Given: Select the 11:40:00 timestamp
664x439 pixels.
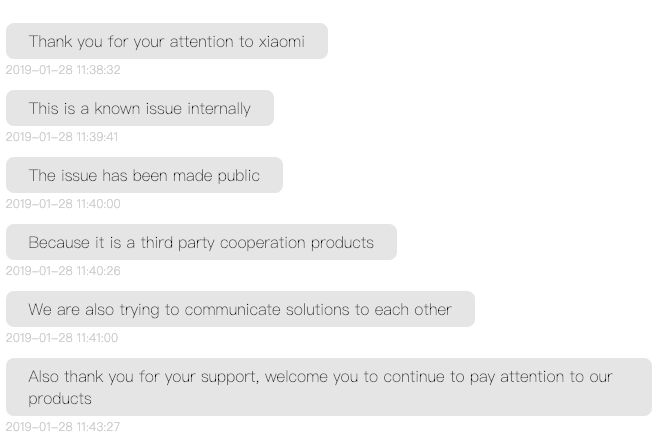Looking at the screenshot, I should 63,204.
